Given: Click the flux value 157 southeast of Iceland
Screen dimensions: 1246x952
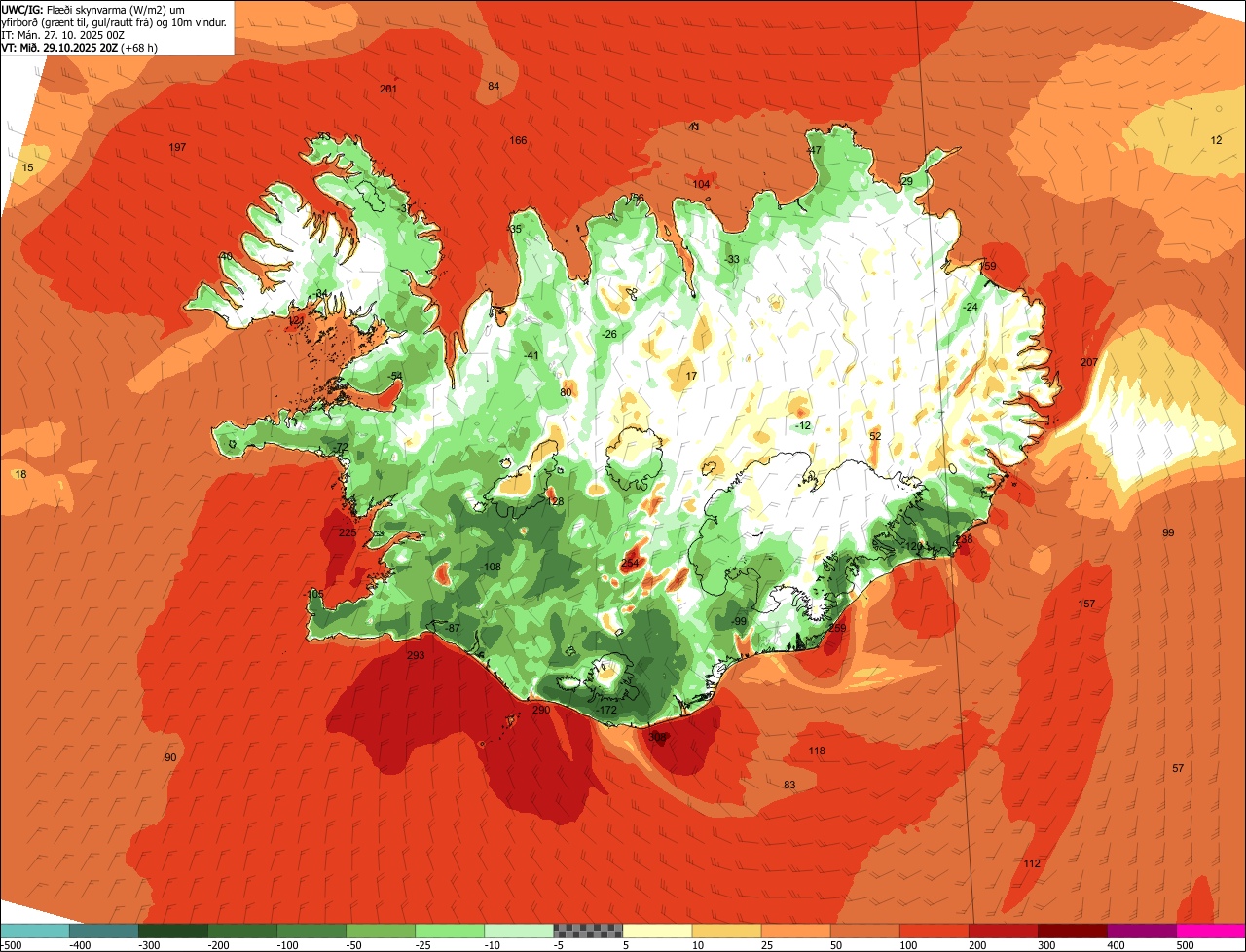Looking at the screenshot, I should 1086,604.
